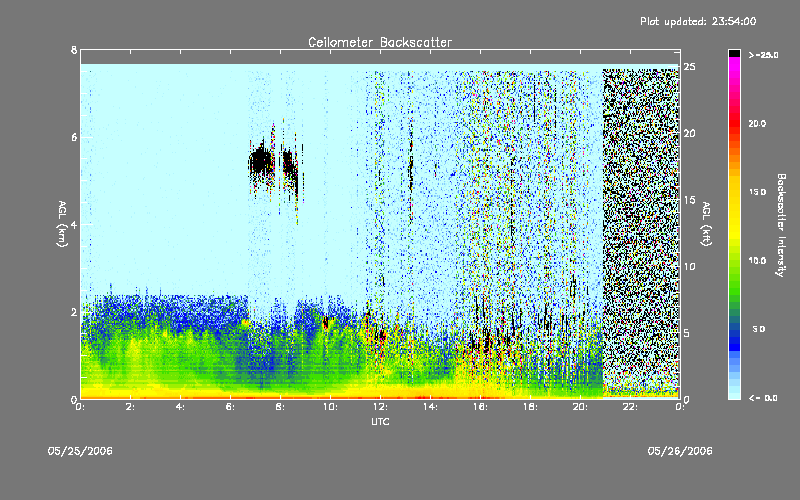Click the '8' km tick on left axis
This screenshot has width=800, height=500.
[74, 50]
